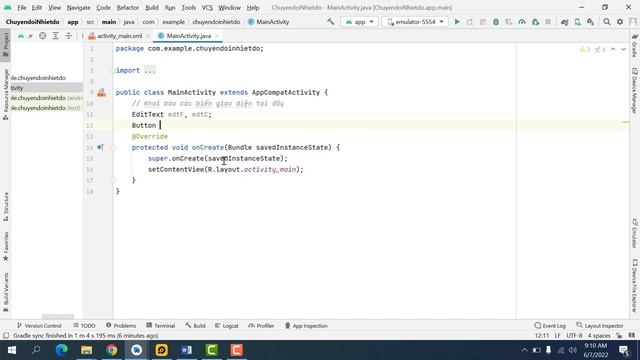
Task: Click the 4 spaces indent setting
Action: (599, 336)
